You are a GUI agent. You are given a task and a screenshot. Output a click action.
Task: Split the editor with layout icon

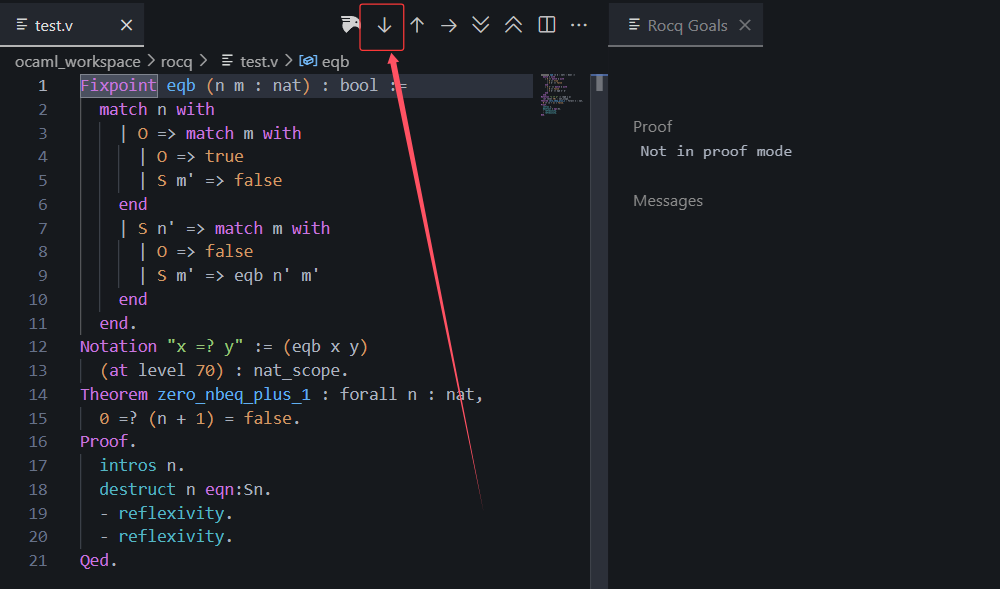pyautogui.click(x=547, y=25)
